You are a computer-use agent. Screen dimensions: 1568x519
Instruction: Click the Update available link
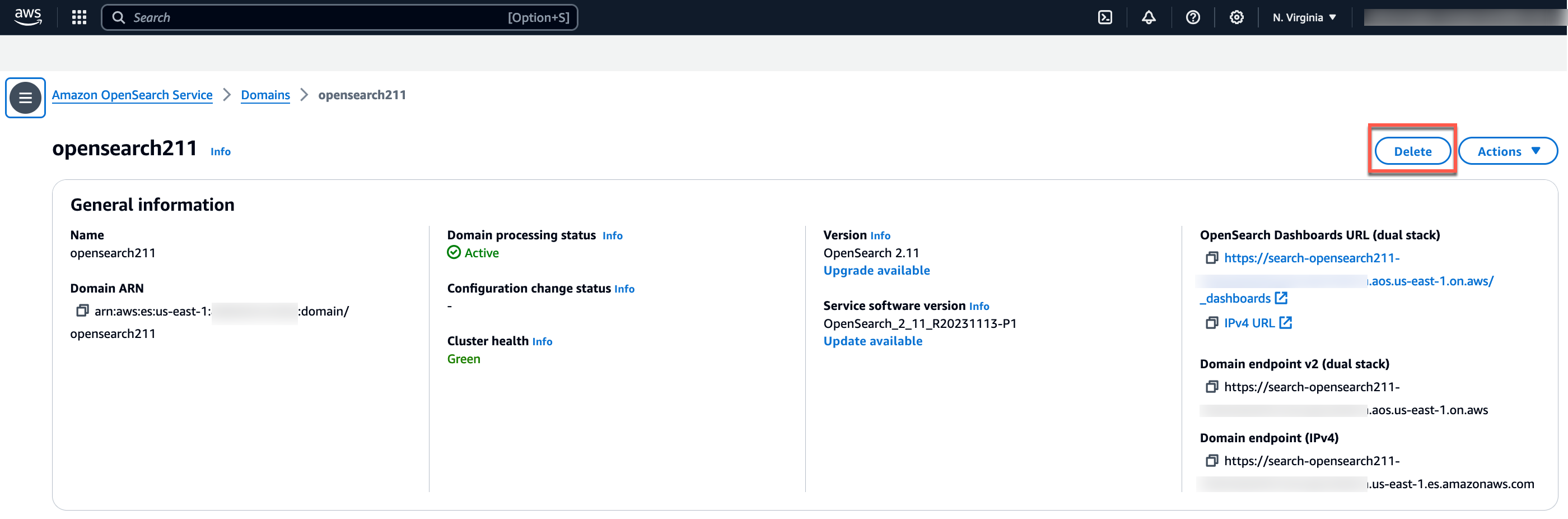tap(873, 341)
